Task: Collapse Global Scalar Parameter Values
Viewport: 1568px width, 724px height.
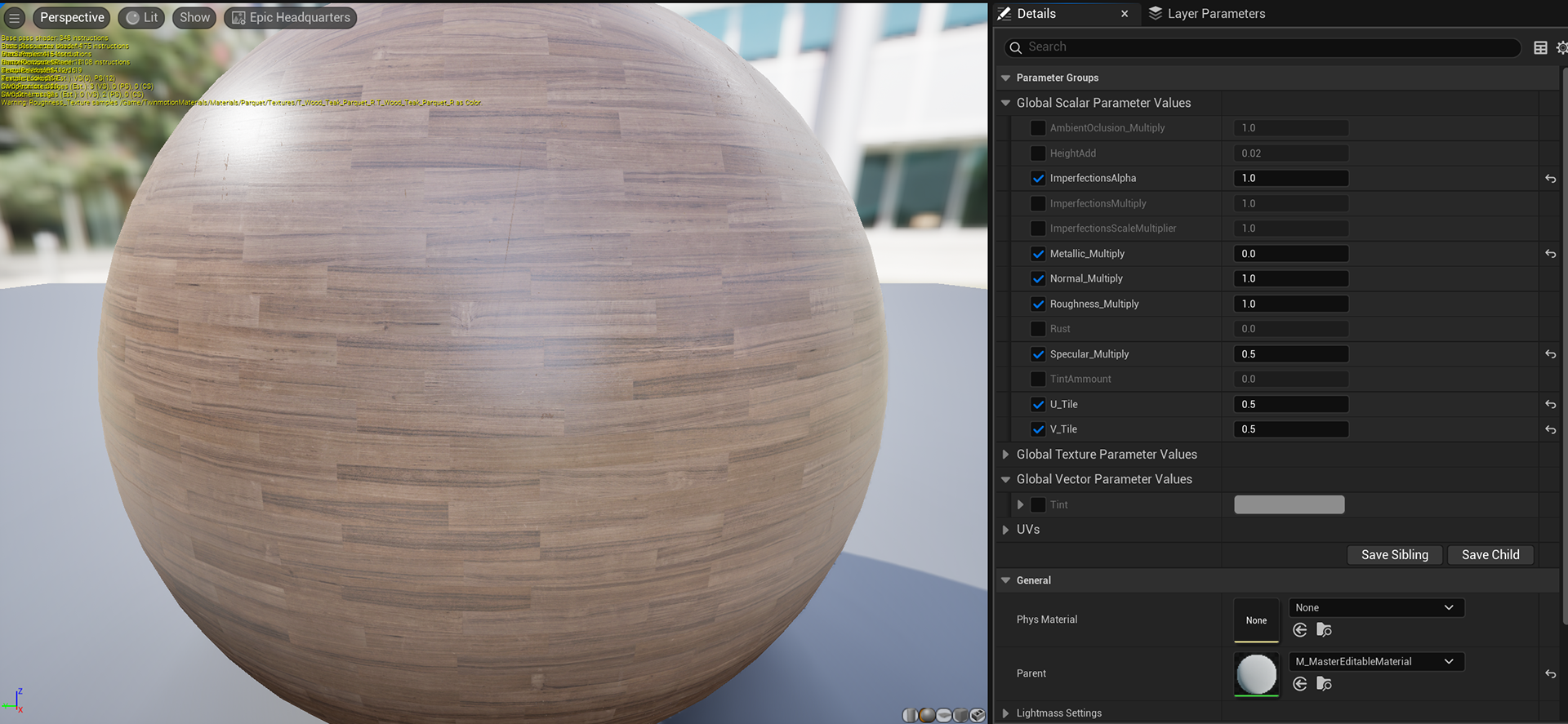Action: [x=1006, y=103]
